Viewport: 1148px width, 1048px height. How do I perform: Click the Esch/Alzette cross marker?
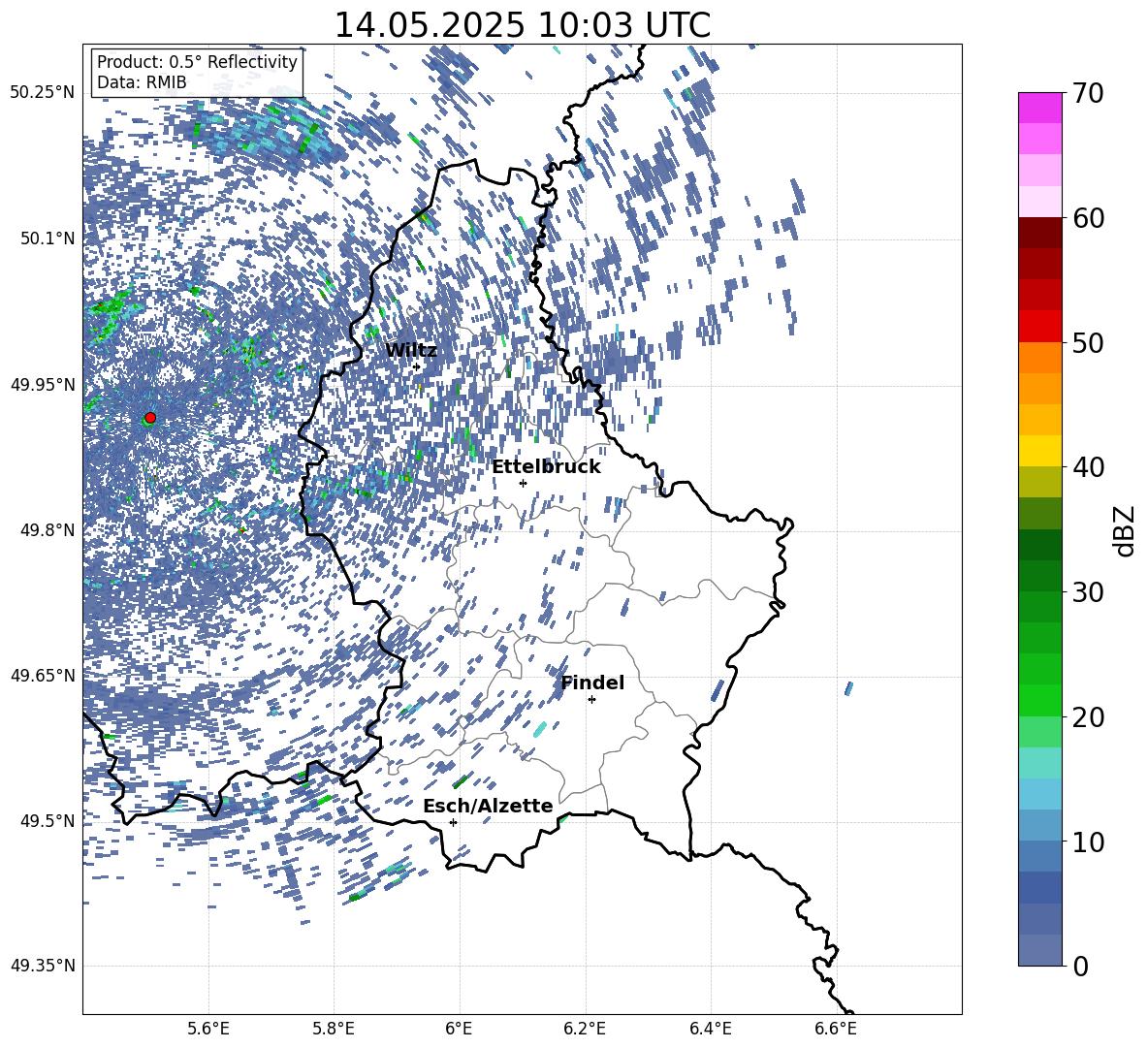[453, 822]
